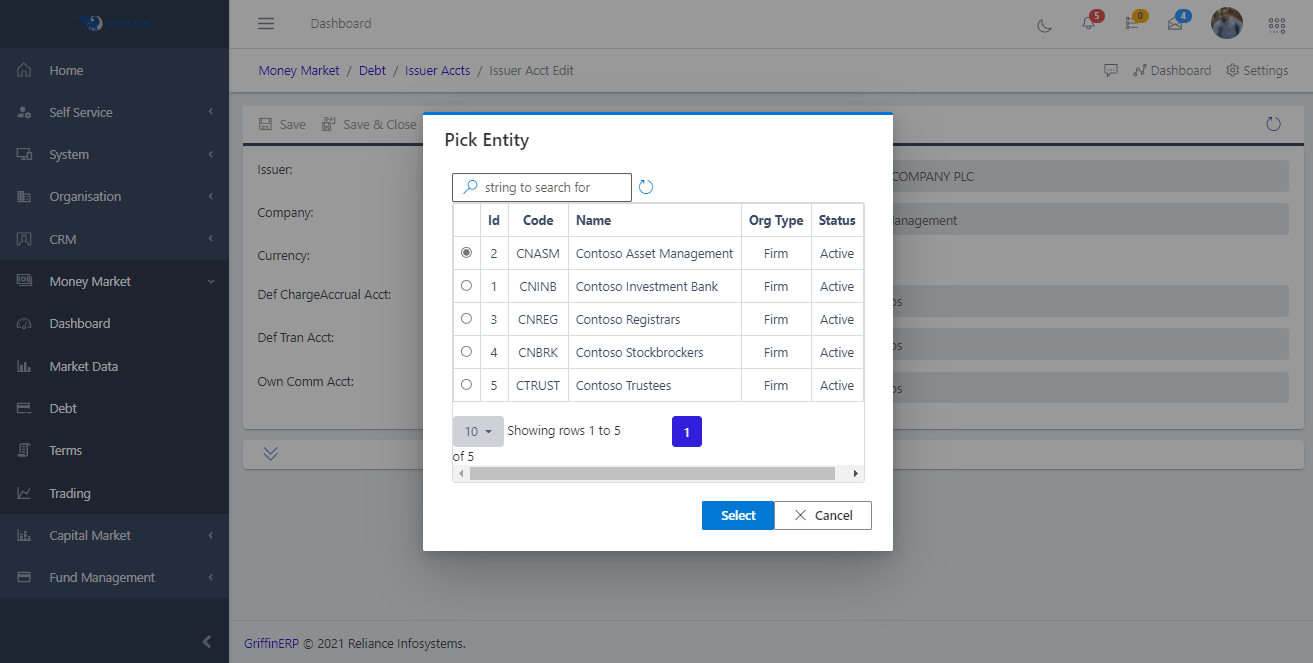
Task: Open the rows-per-page dropdown showing 10
Action: pos(478,431)
